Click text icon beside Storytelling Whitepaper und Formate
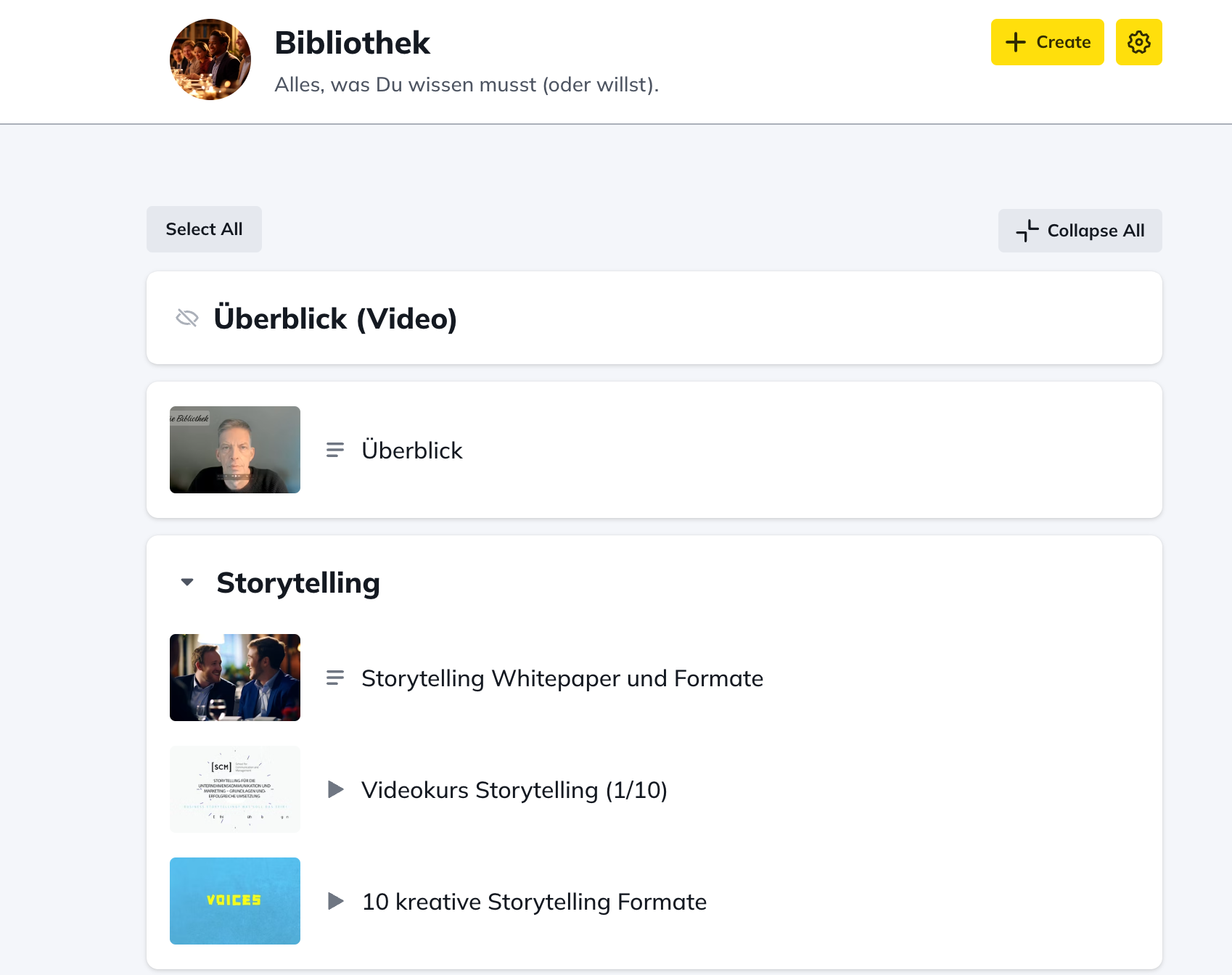The image size is (1232, 975). click(335, 678)
